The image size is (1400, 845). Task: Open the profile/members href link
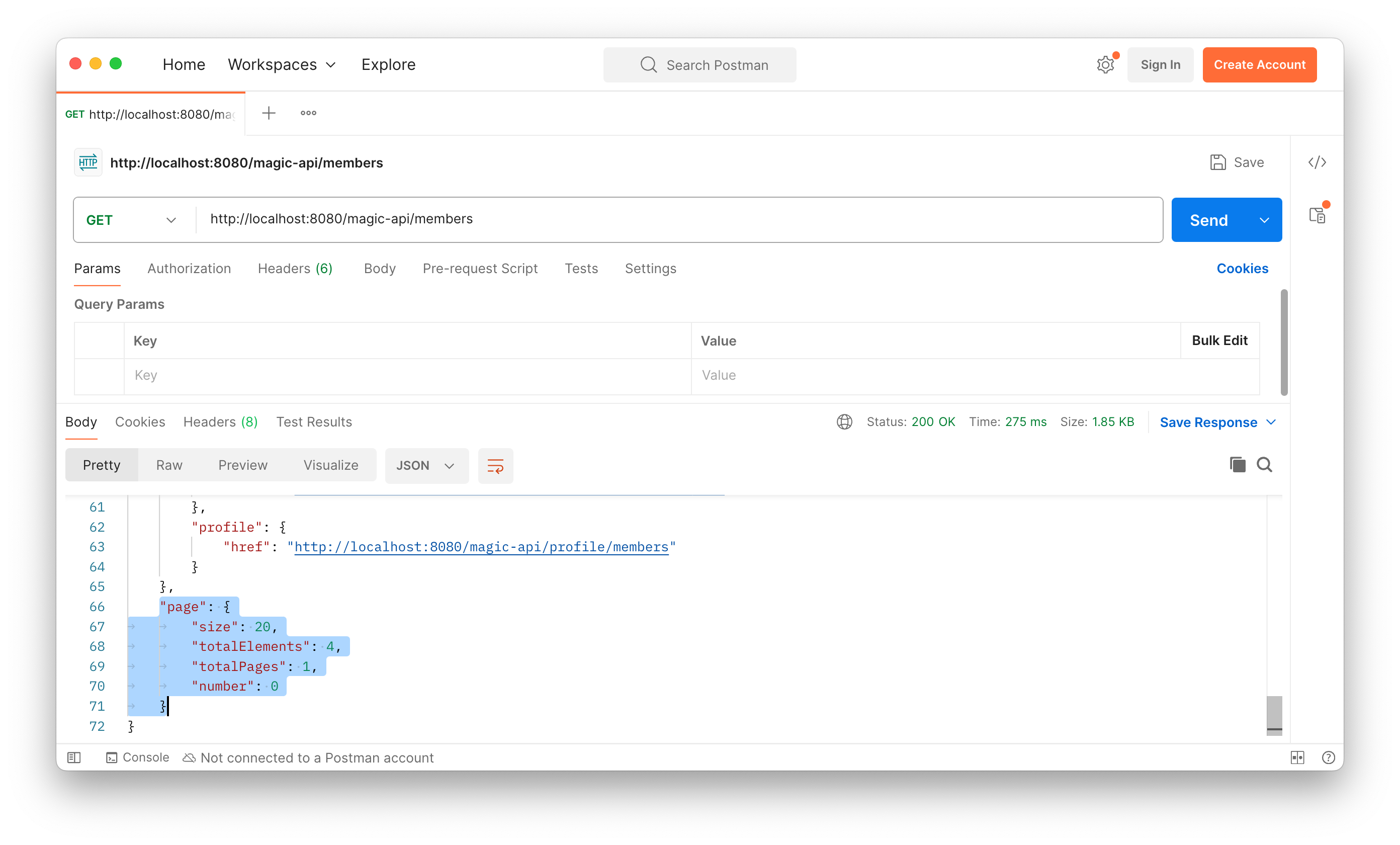(x=481, y=547)
